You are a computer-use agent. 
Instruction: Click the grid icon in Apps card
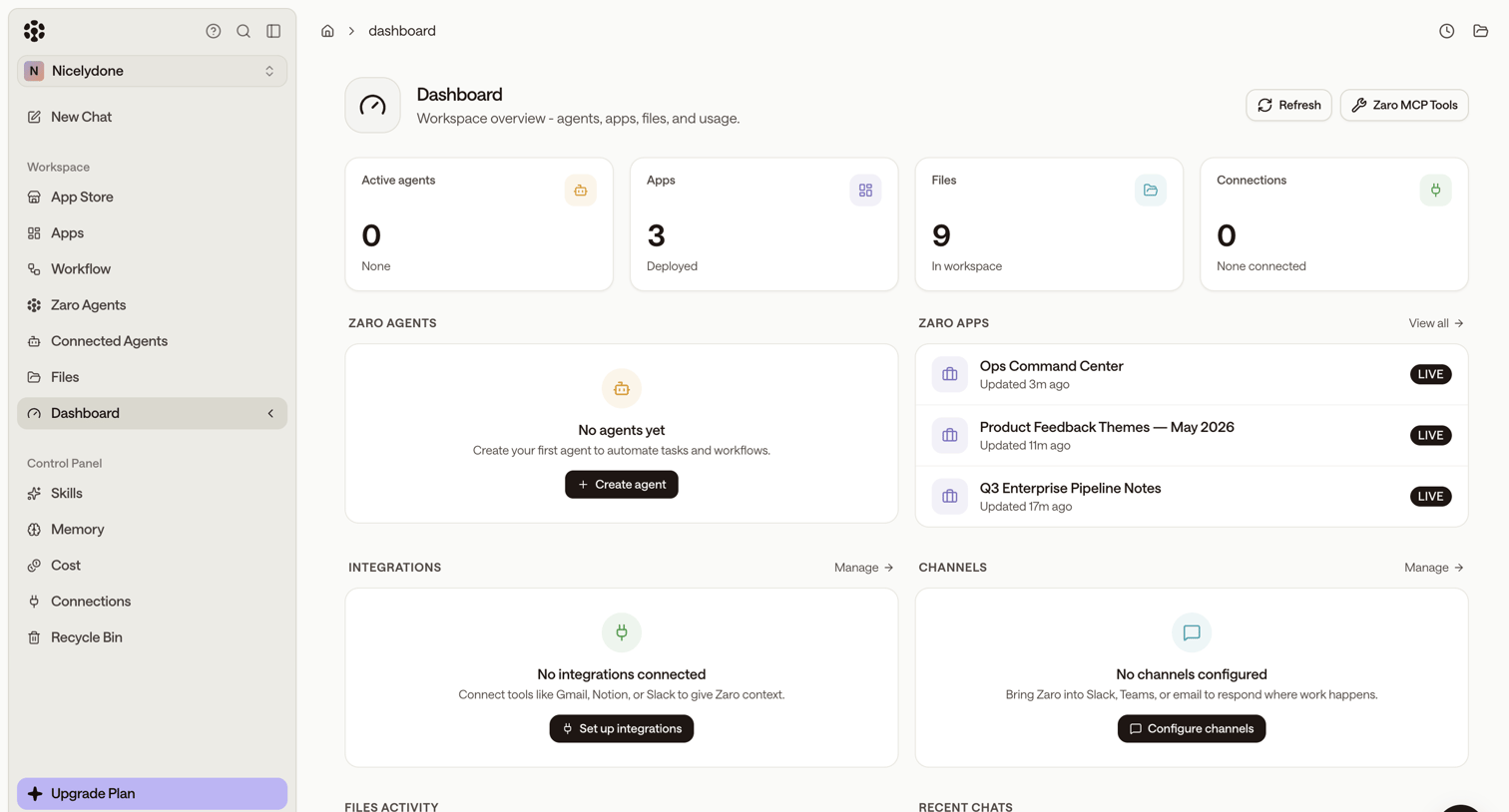point(865,191)
